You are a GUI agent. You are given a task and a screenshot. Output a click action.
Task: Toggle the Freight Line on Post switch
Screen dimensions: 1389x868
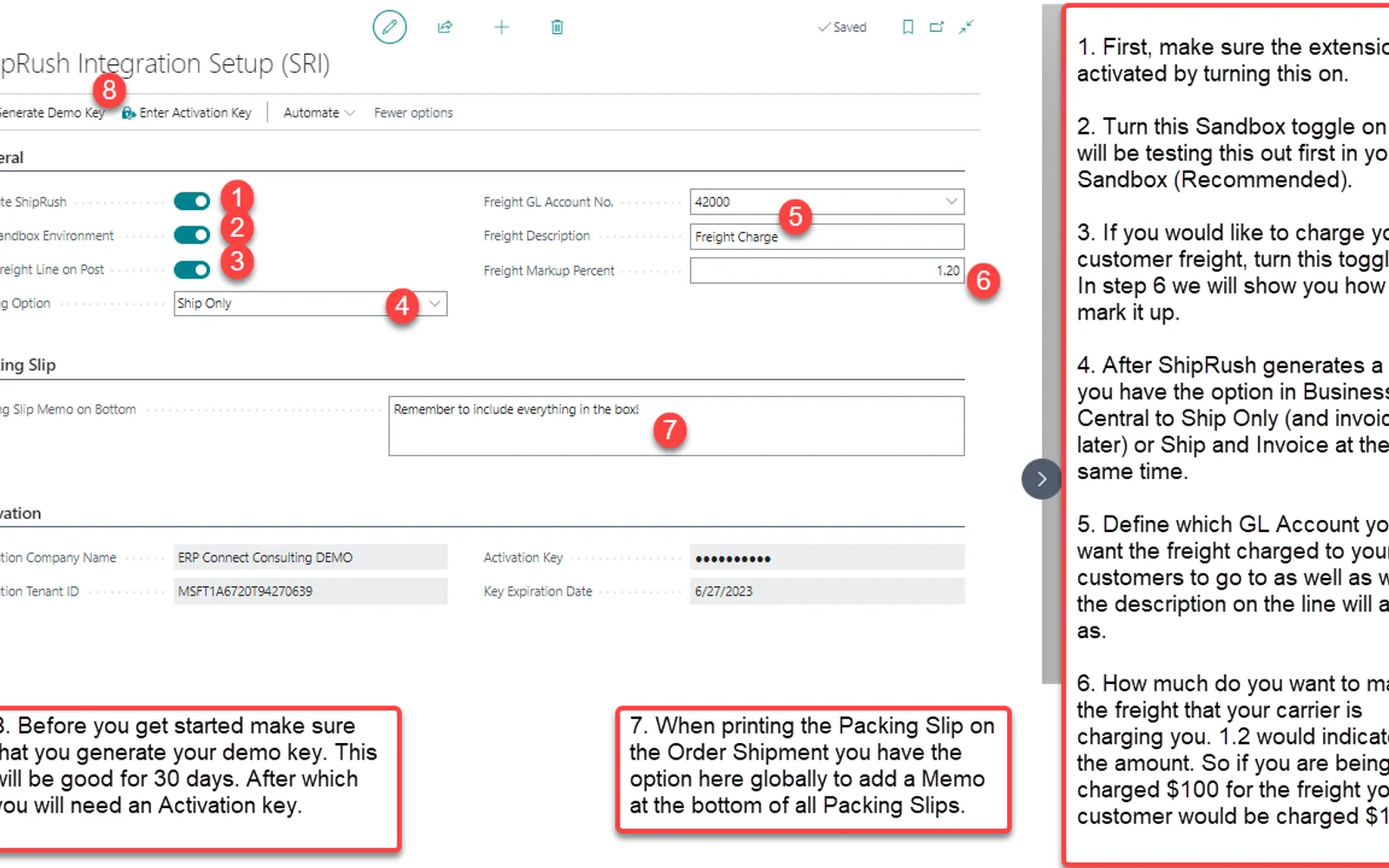tap(192, 269)
